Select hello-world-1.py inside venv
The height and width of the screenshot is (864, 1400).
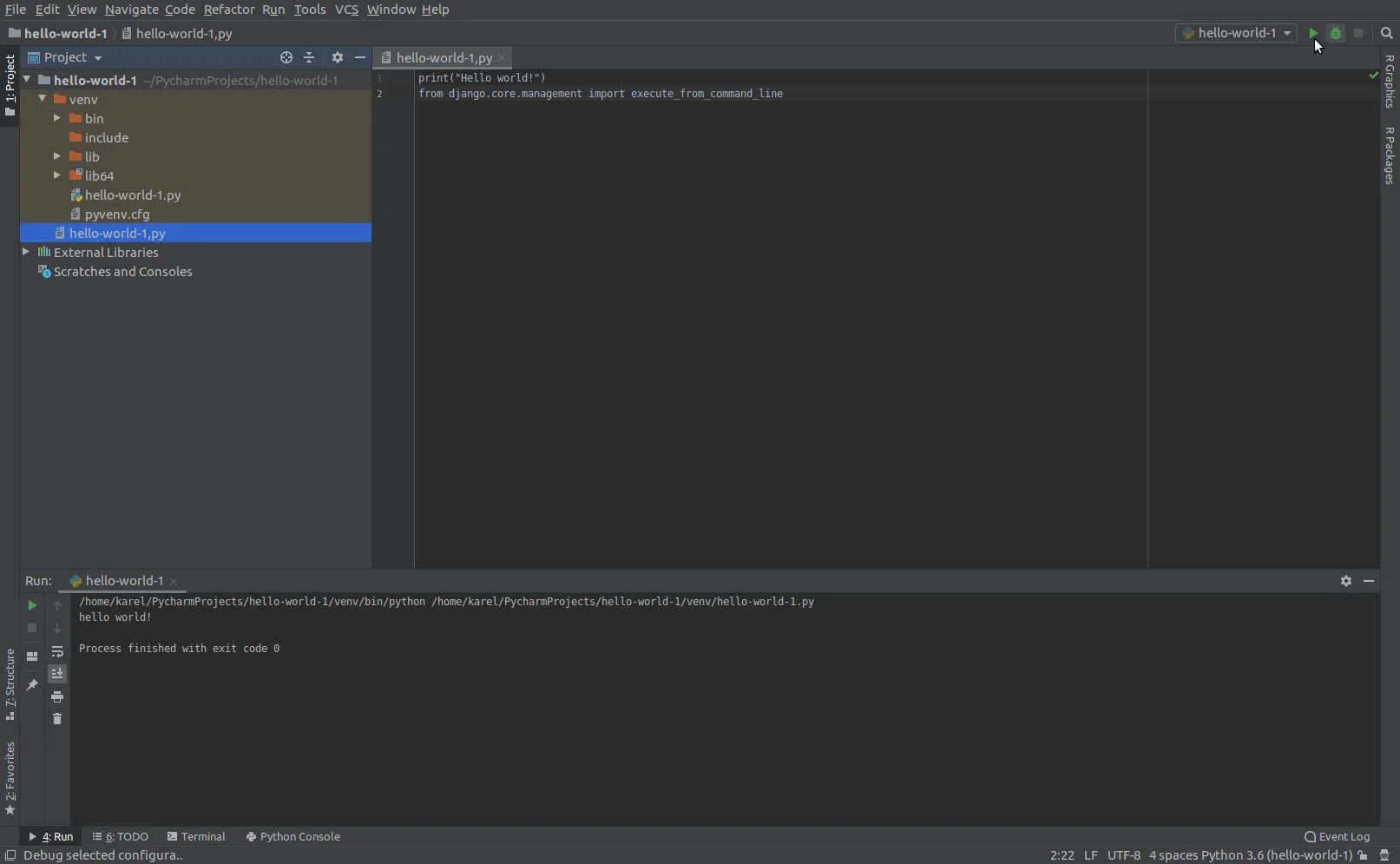coord(133,195)
